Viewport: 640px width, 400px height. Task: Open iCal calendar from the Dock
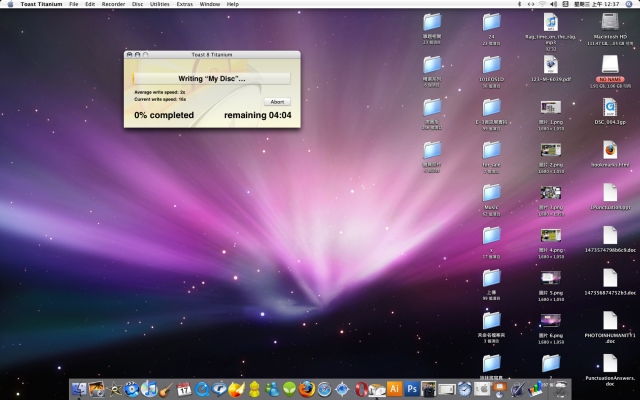click(x=184, y=389)
